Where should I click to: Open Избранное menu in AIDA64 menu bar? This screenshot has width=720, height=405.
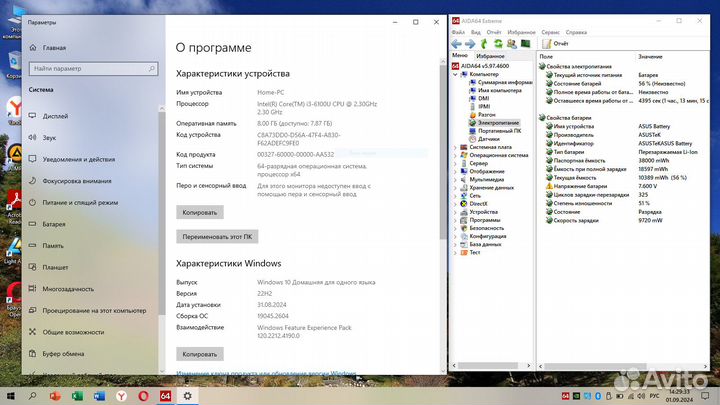521,32
